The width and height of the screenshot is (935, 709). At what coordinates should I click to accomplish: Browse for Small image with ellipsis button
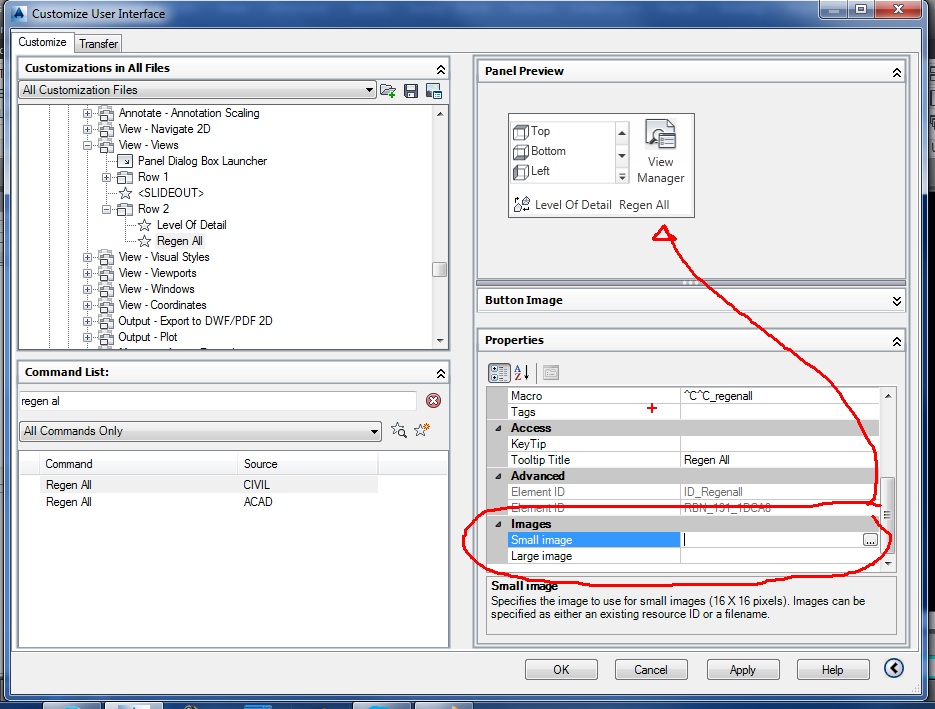tap(870, 540)
